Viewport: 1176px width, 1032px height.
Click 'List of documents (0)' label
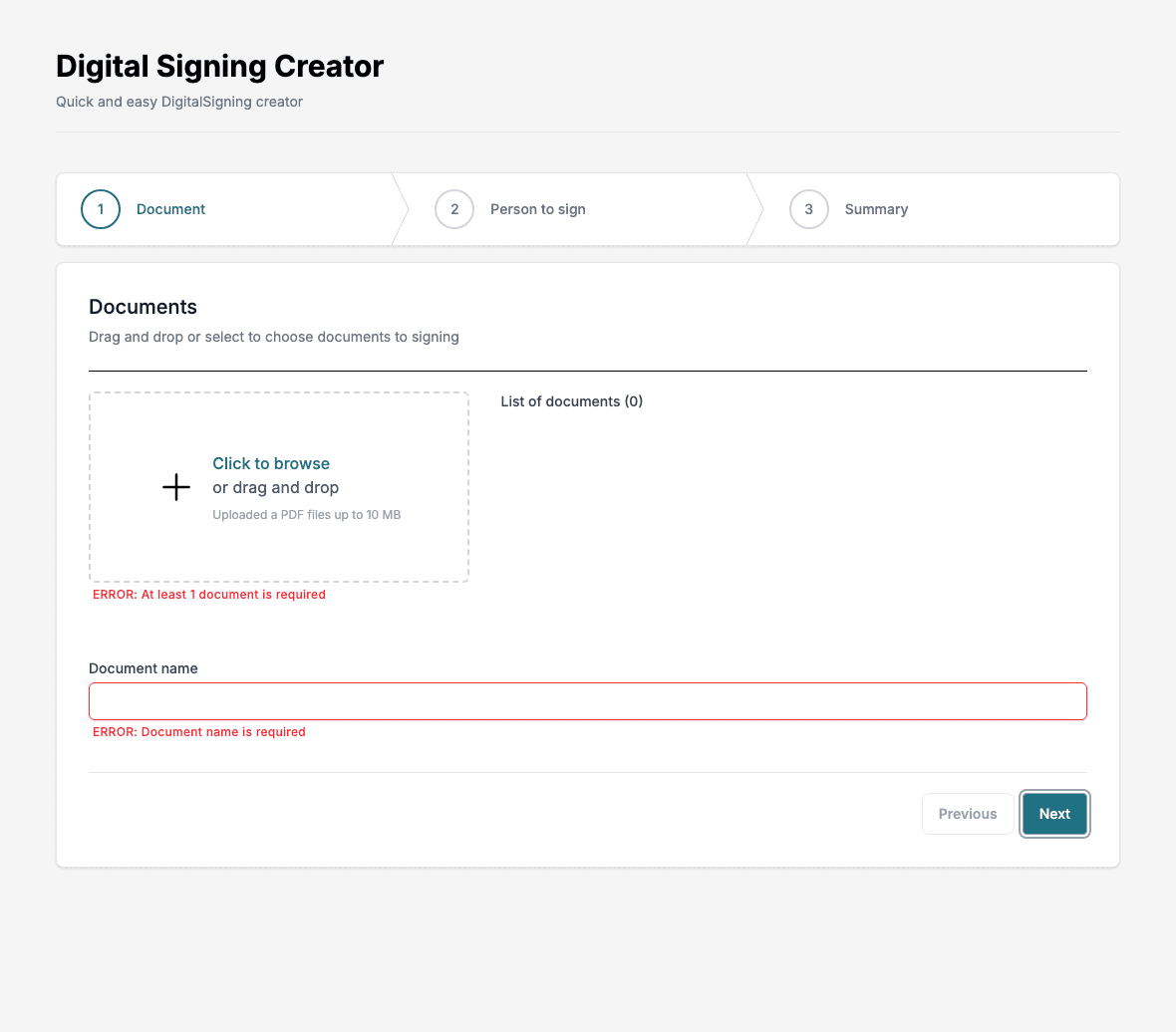tap(571, 401)
